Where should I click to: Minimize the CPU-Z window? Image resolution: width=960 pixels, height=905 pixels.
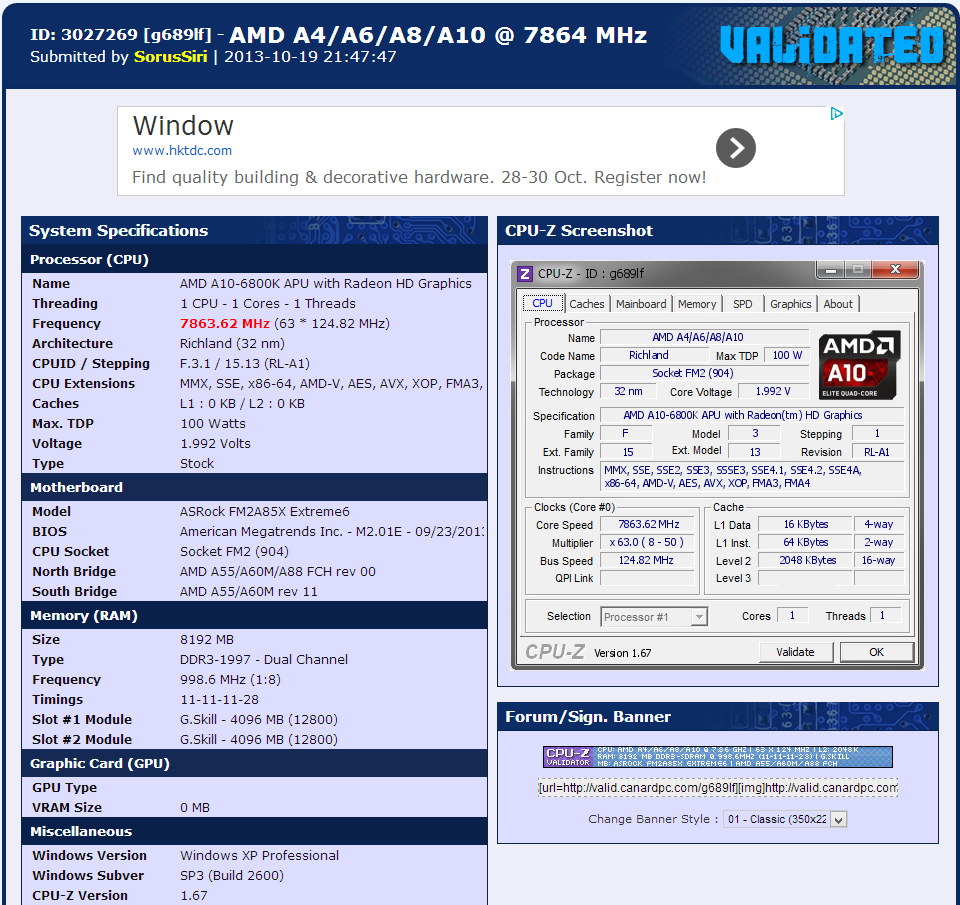click(x=831, y=270)
